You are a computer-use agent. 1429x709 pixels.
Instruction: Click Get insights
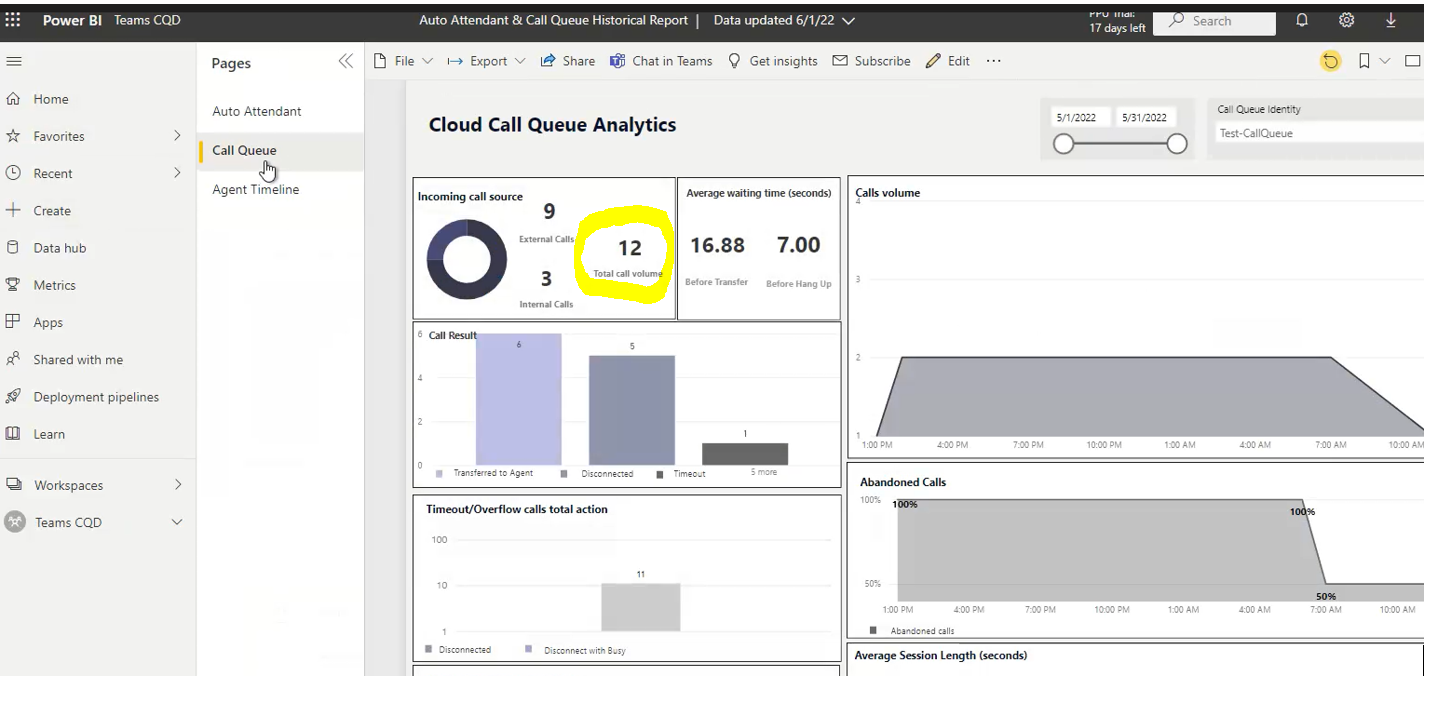[x=772, y=61]
